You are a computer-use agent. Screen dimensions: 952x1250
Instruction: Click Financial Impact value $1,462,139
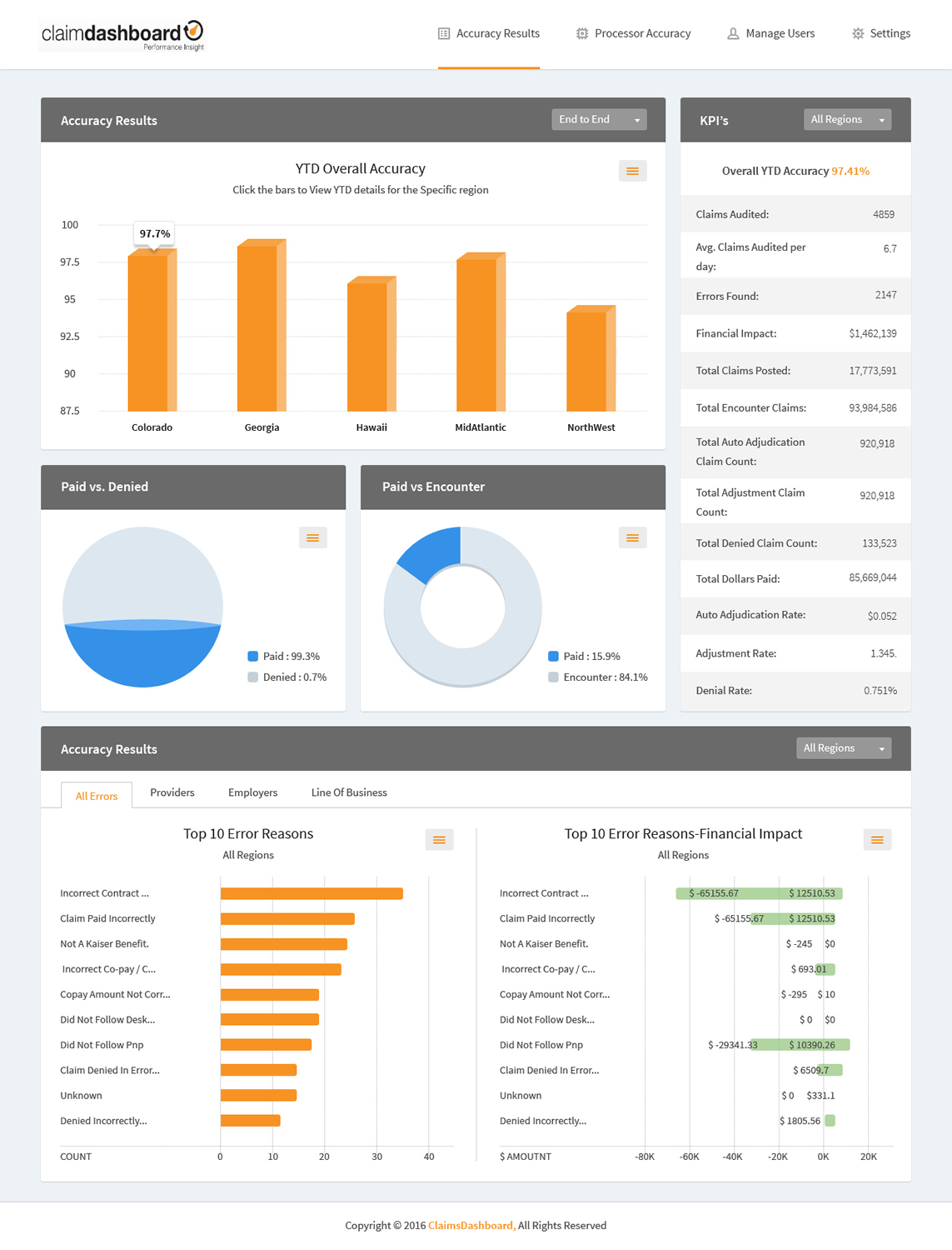pyautogui.click(x=873, y=333)
